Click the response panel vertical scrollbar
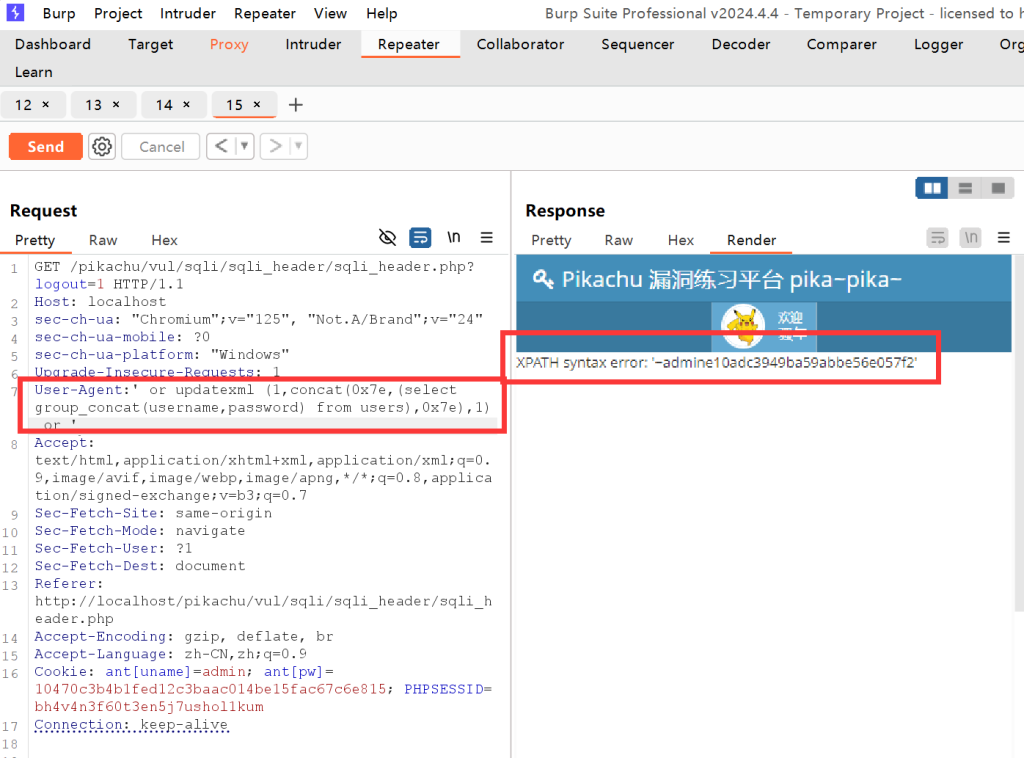The height and width of the screenshot is (758, 1024). (1017, 432)
